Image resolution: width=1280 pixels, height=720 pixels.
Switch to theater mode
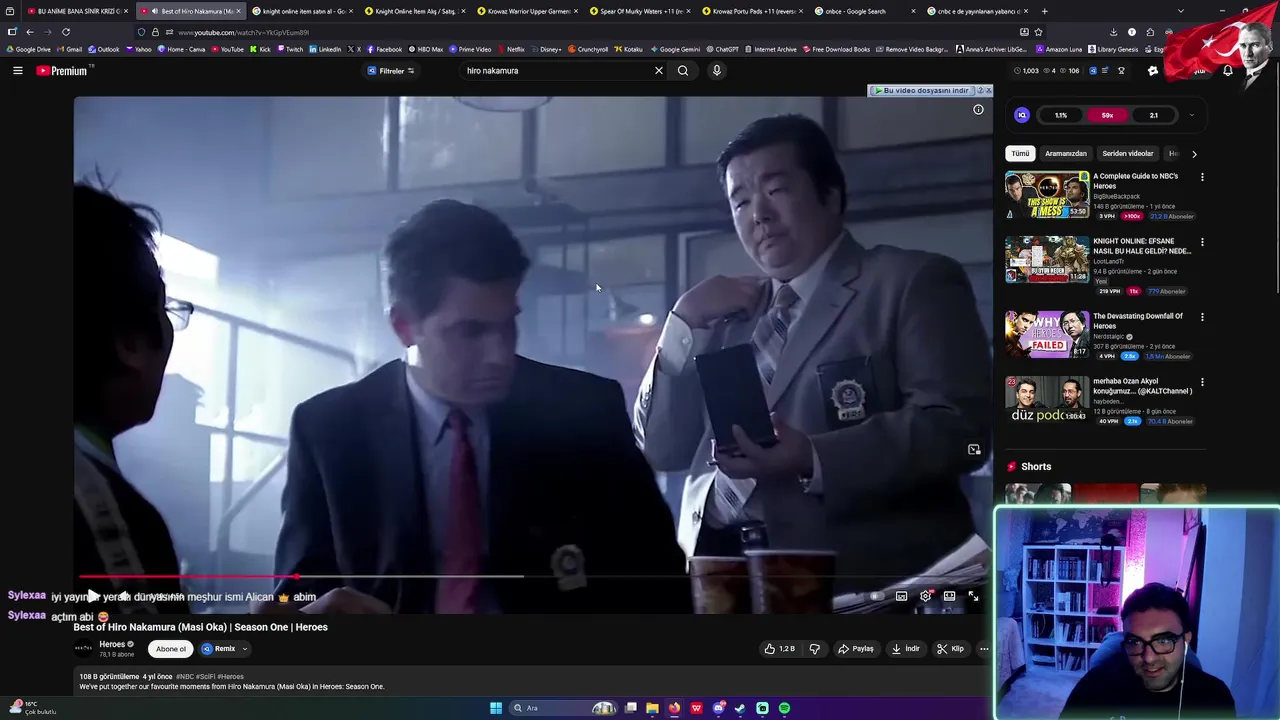point(949,596)
